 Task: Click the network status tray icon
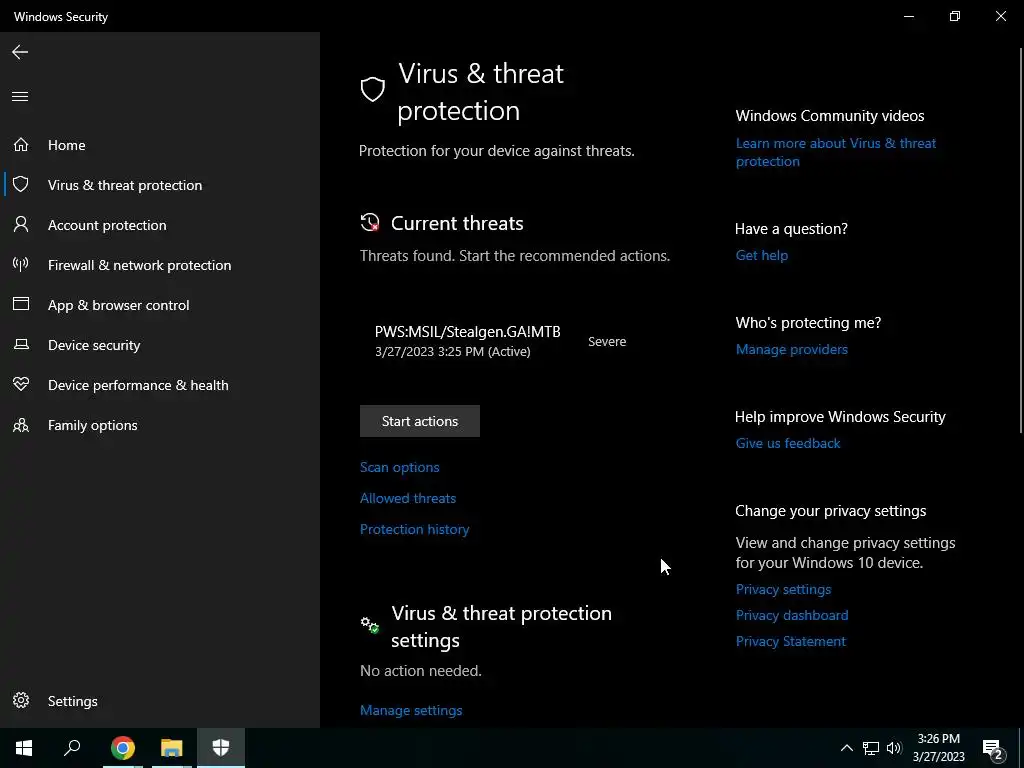coord(871,748)
